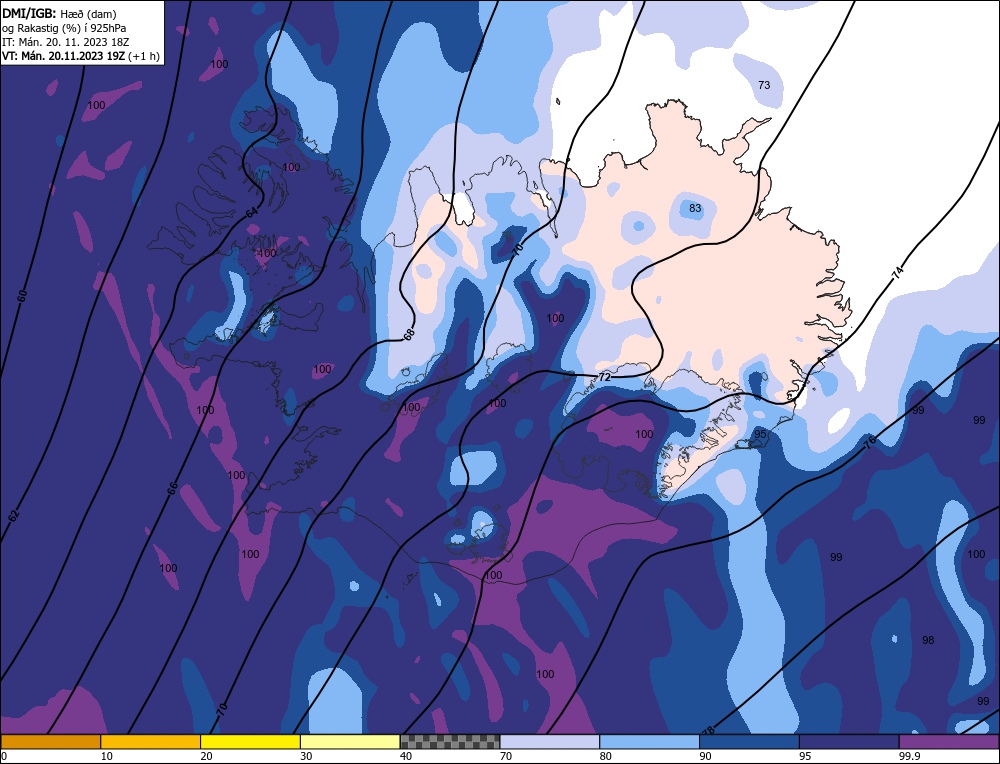Screen dimensions: 1000x764
Task: Pick the dark indigo 95–99.9 legend swatch
Action: (x=849, y=742)
